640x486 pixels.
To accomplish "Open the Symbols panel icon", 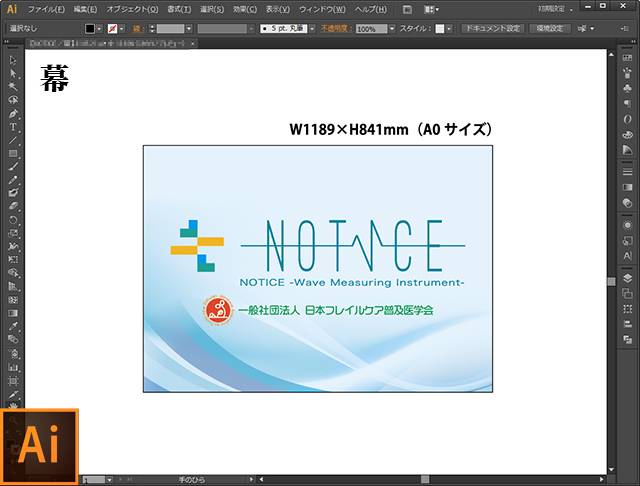I will tap(627, 88).
